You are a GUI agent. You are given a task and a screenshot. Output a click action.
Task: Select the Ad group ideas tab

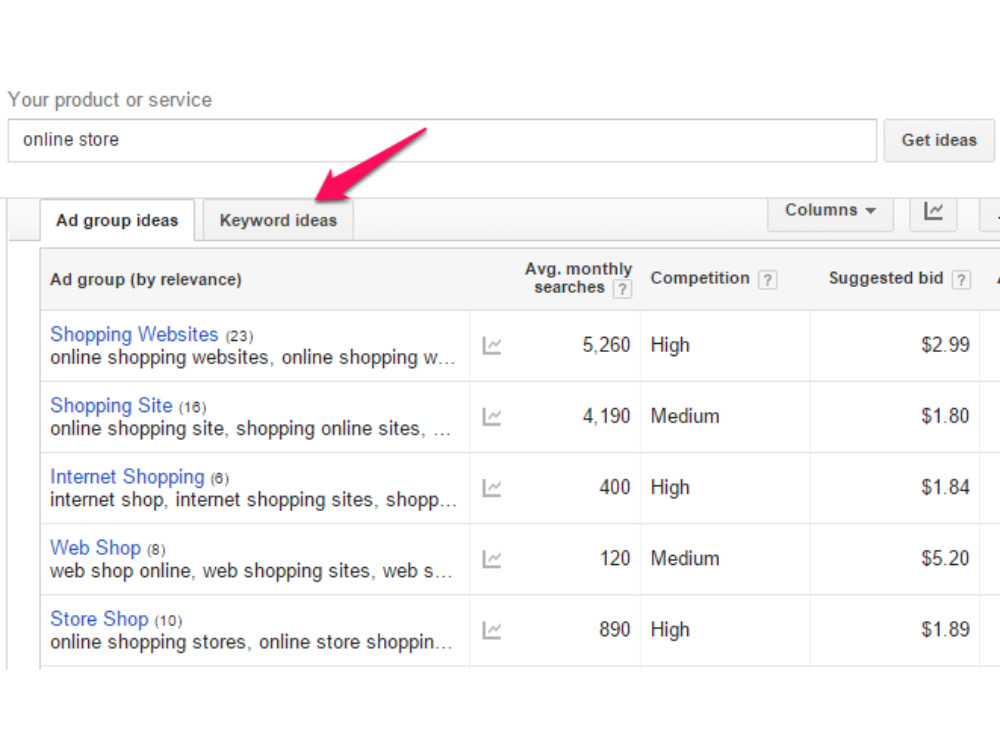pos(117,221)
